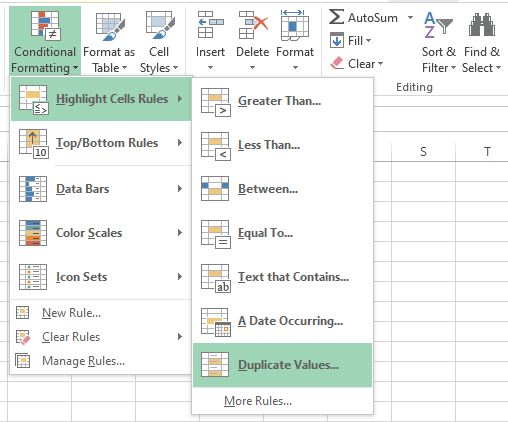Click Manage Rules option
Screen dimensions: 508x422
pos(83,361)
